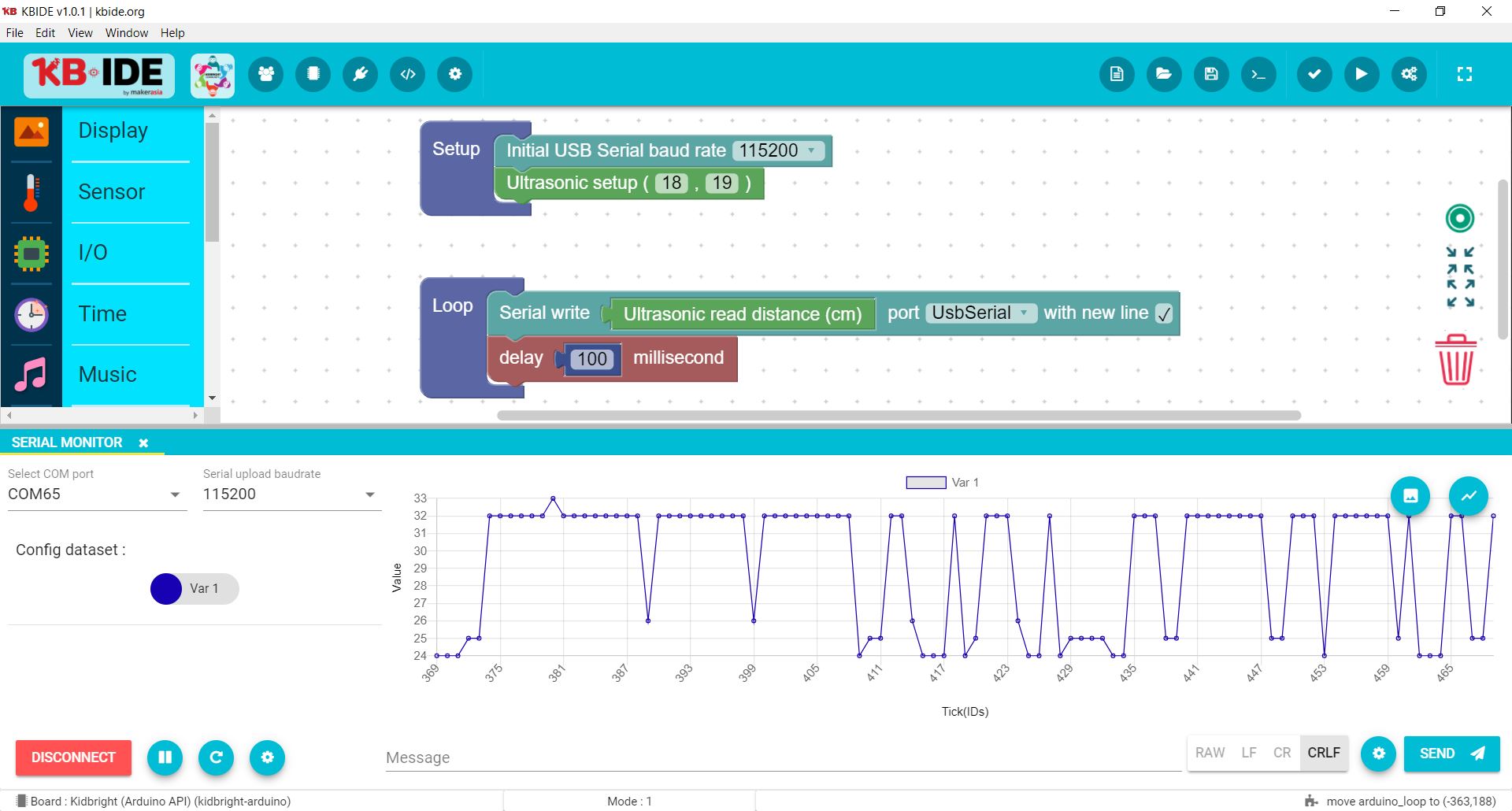Open a file with the folder icon

[1164, 74]
